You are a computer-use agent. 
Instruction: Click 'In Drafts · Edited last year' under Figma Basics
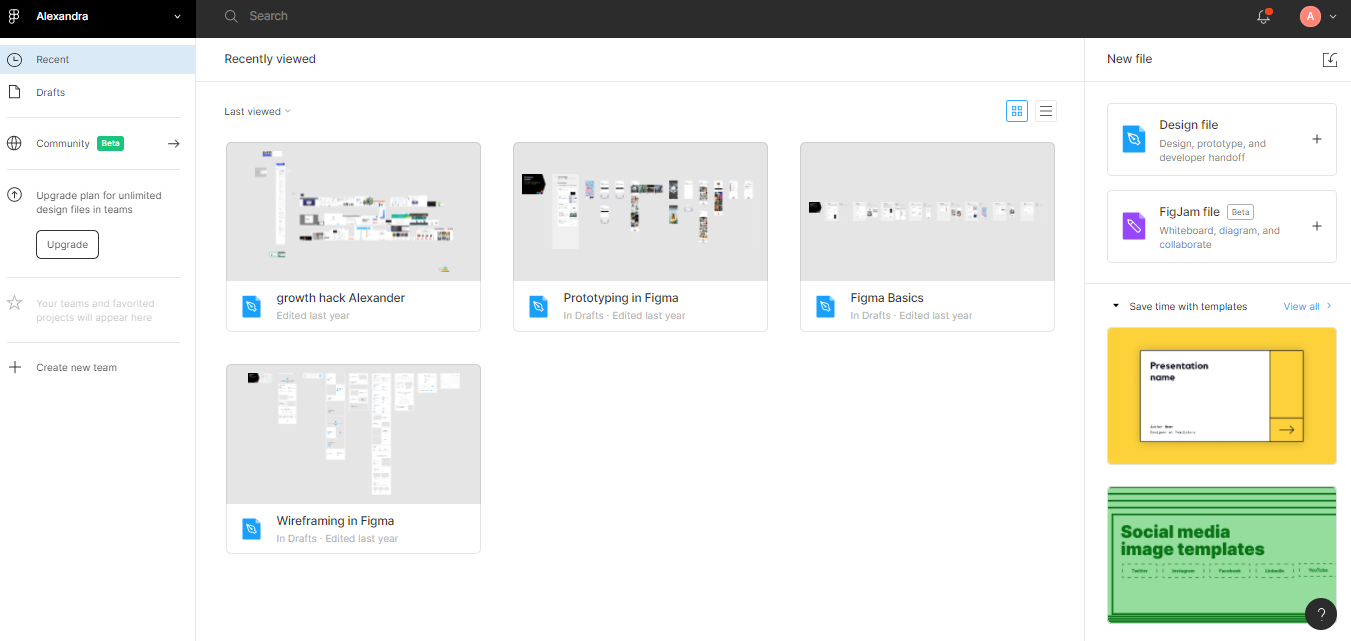pos(911,316)
